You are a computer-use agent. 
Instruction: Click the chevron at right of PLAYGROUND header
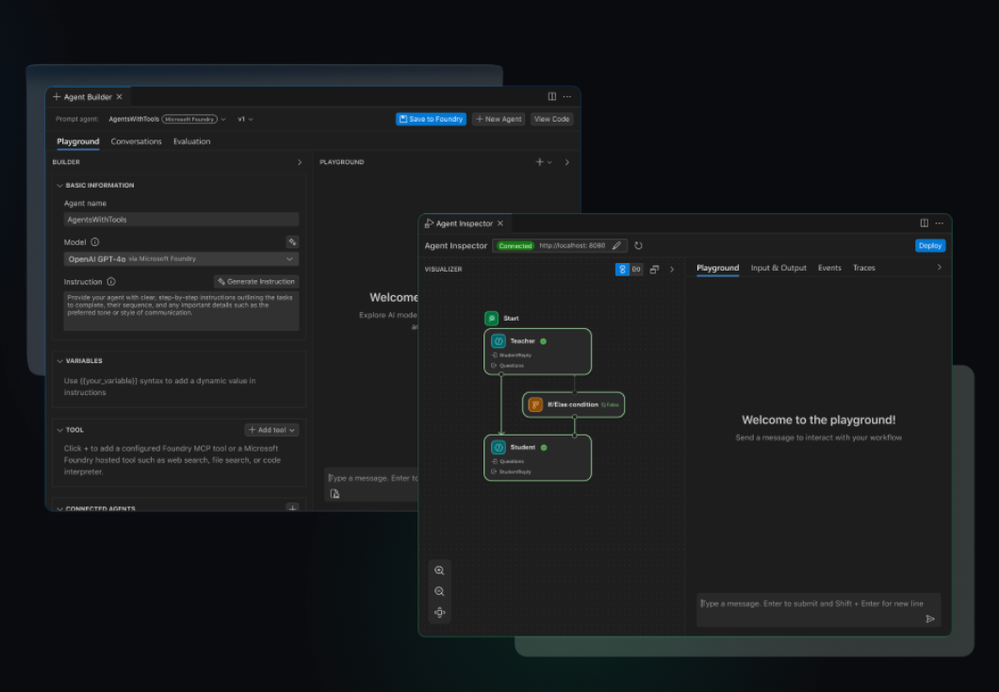[x=567, y=162]
